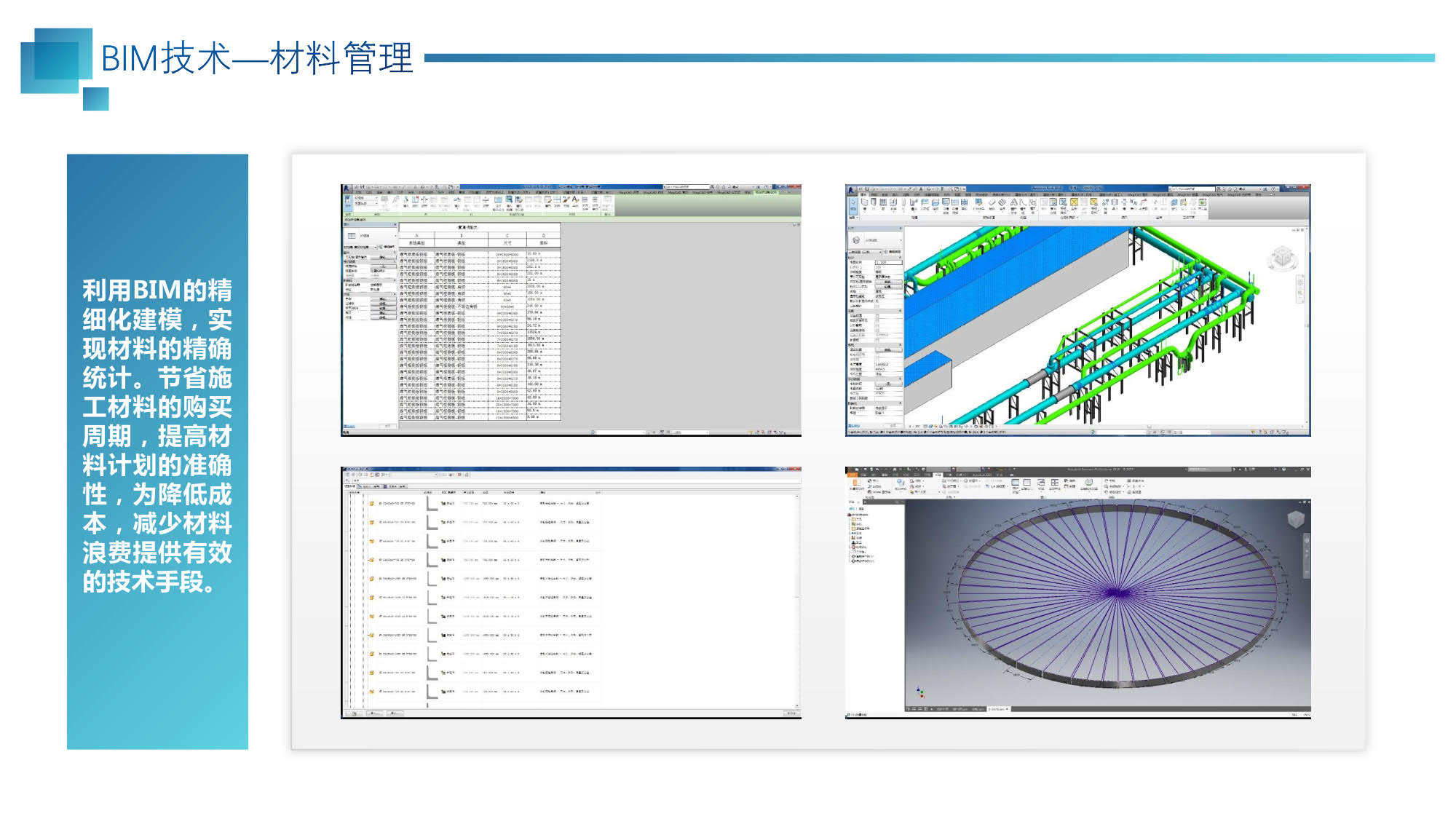Close the active document tab at Inventor's bottom bar

(x=1008, y=709)
